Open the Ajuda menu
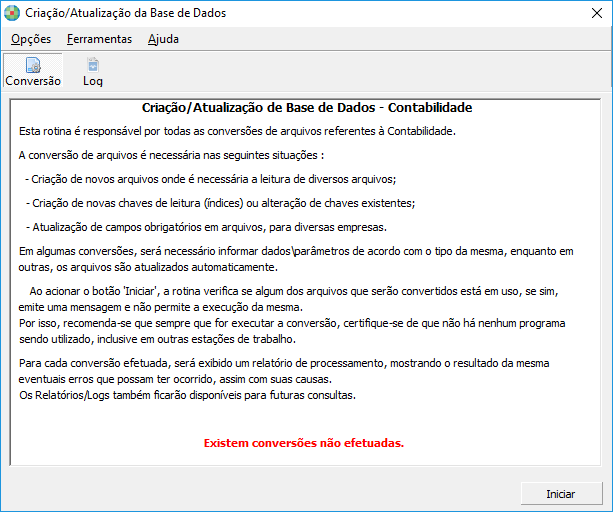613x512 pixels. [x=163, y=39]
